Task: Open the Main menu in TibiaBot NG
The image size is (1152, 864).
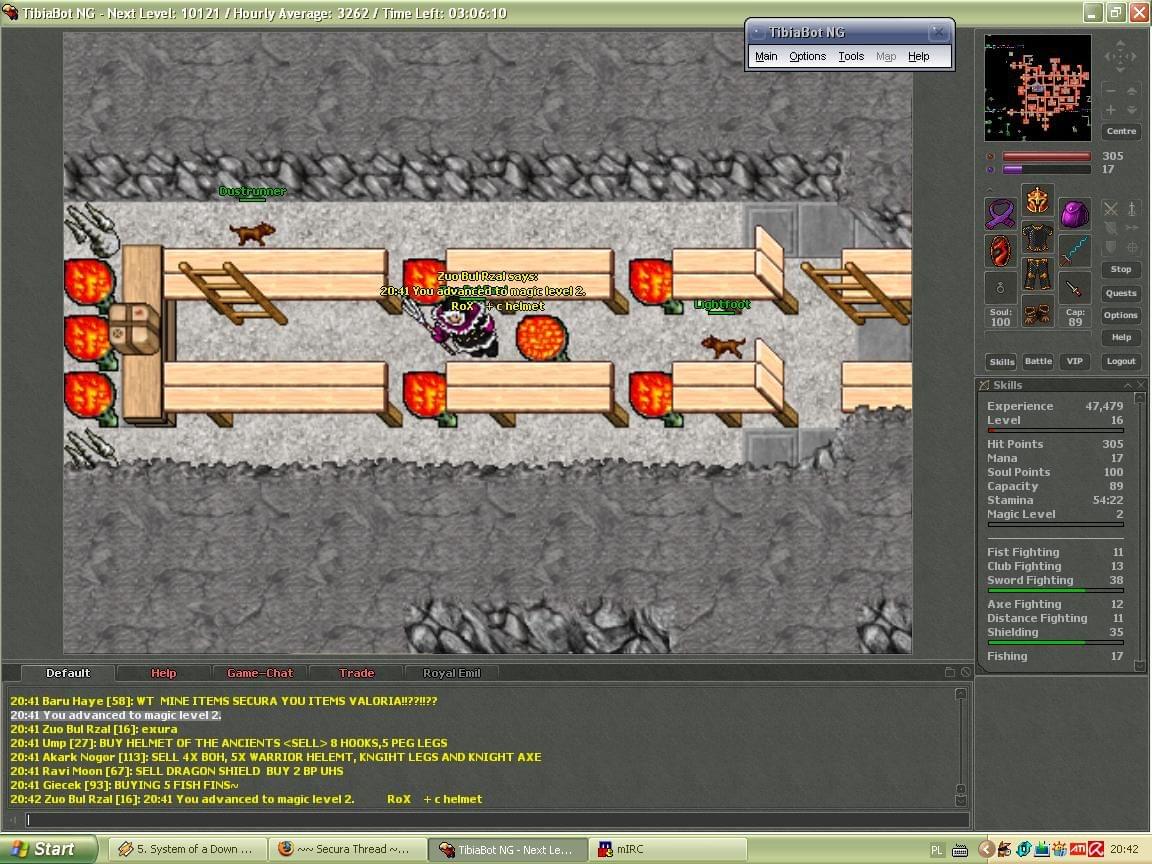Action: pyautogui.click(x=766, y=57)
